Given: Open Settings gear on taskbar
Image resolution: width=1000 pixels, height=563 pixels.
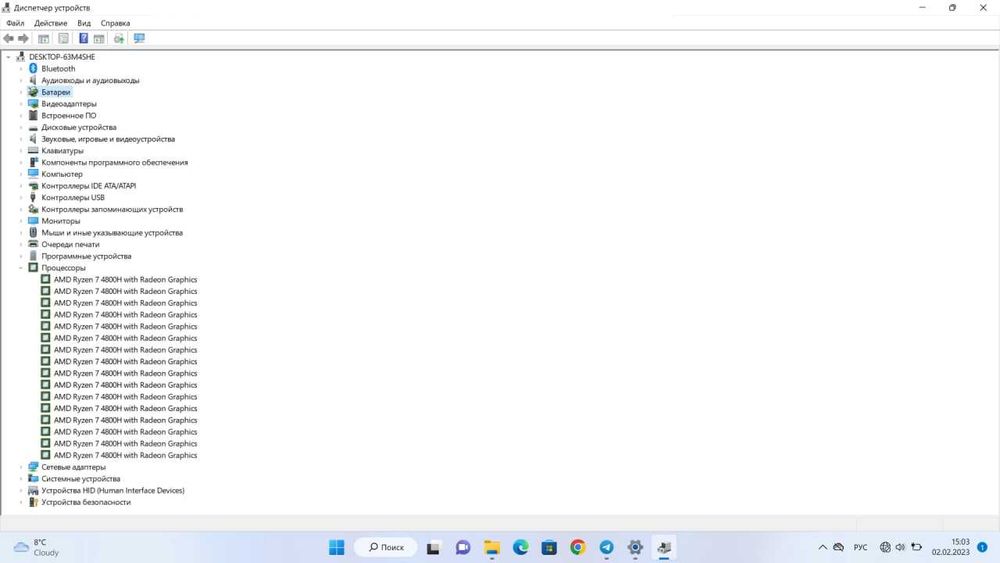Looking at the screenshot, I should (635, 547).
